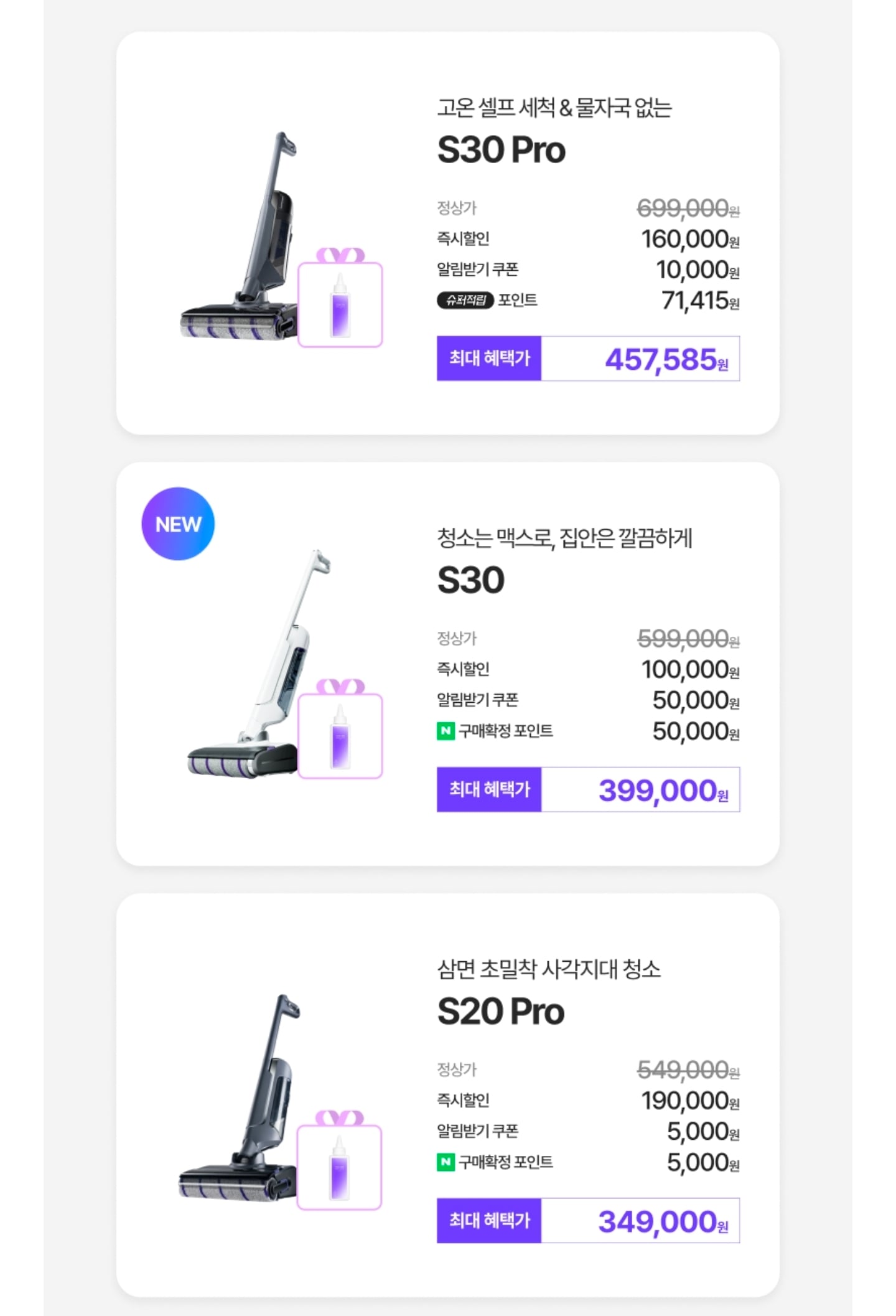
Task: Click the 구매확정 포인트 label in S30 card
Action: (505, 731)
